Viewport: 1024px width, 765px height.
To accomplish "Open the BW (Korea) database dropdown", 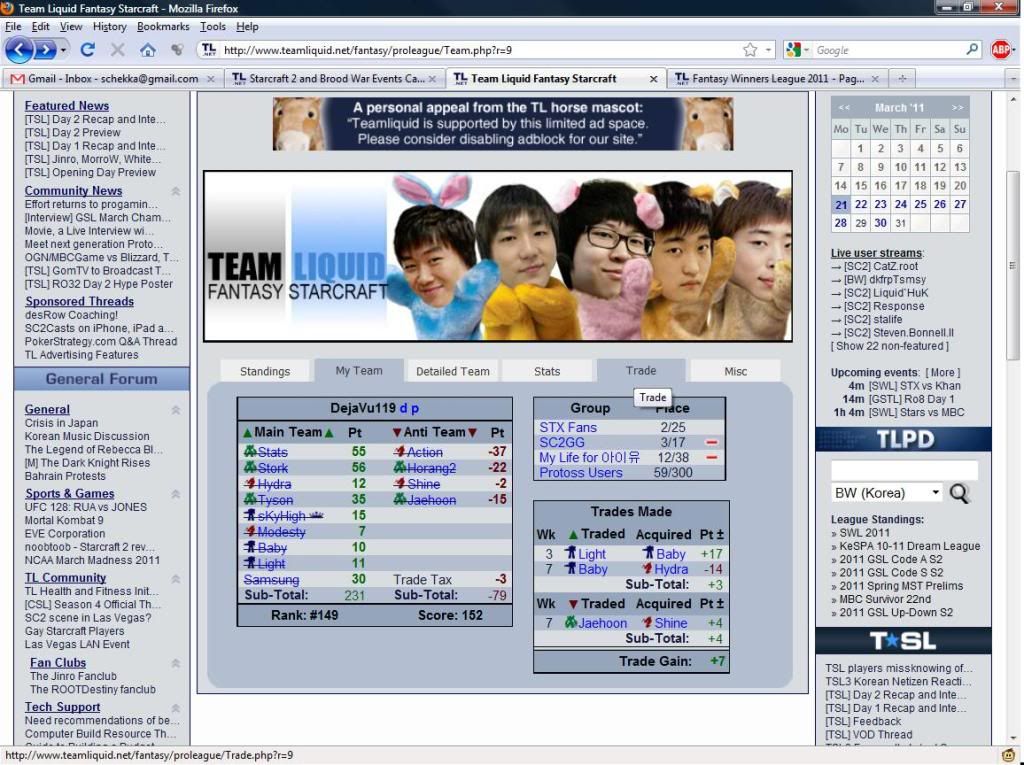I will pos(886,493).
